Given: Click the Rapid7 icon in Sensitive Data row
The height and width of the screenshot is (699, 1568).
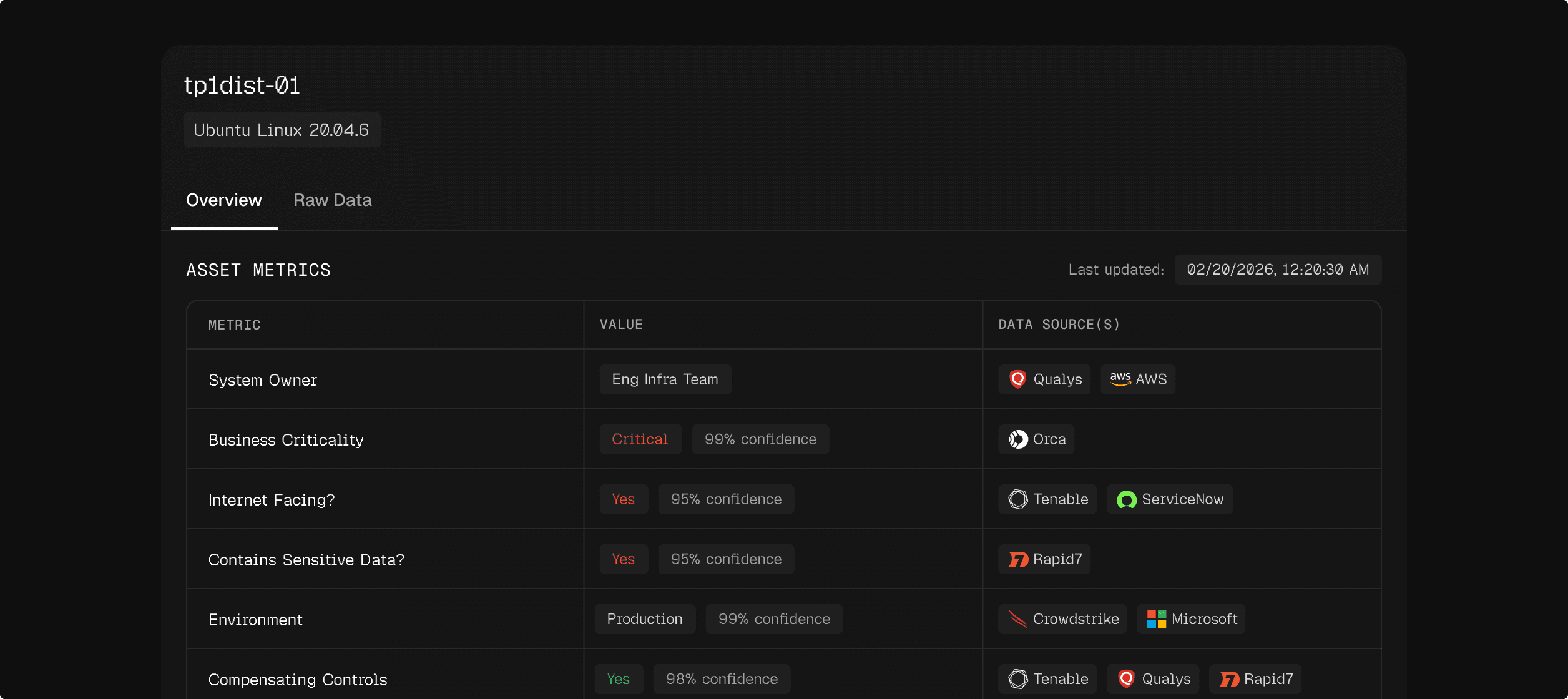Looking at the screenshot, I should pyautogui.click(x=1017, y=559).
